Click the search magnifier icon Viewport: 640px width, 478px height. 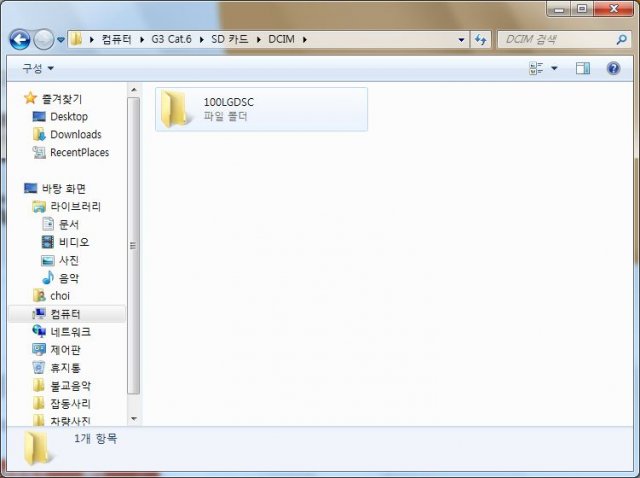[x=621, y=40]
